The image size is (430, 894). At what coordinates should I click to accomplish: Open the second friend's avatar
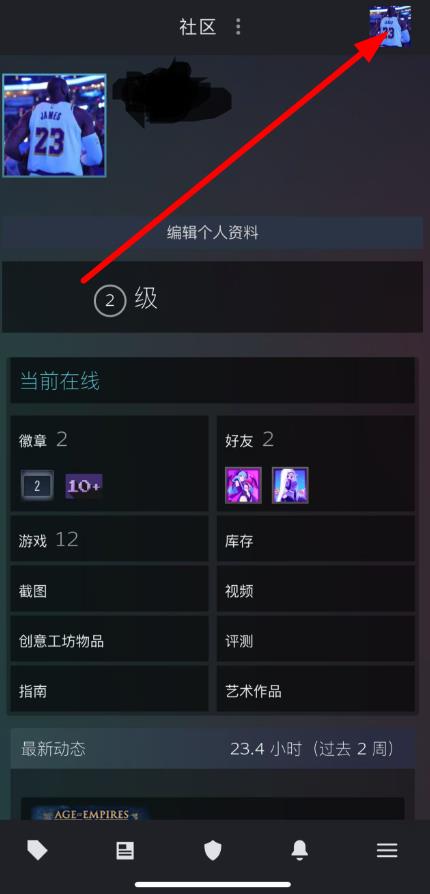(290, 485)
